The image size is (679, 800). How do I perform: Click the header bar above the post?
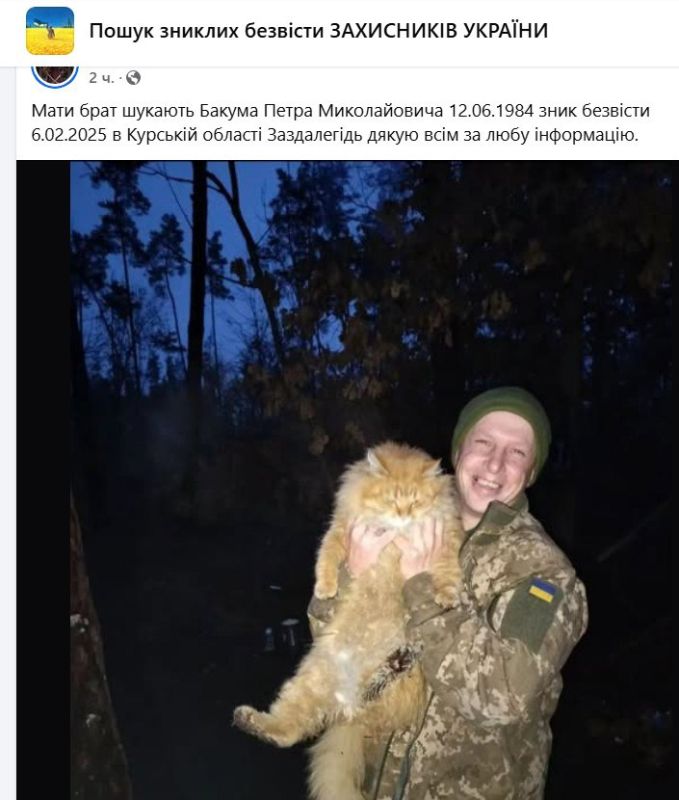coord(340,31)
